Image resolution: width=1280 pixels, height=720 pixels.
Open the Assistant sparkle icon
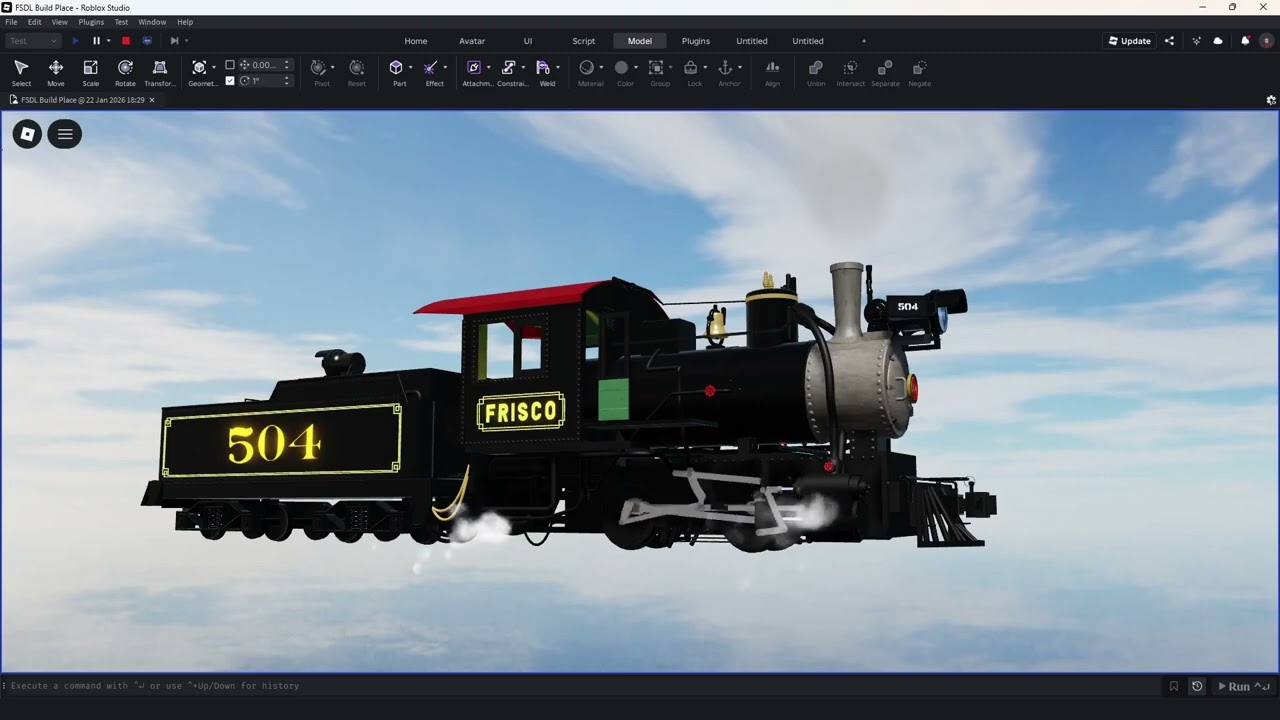click(1196, 41)
